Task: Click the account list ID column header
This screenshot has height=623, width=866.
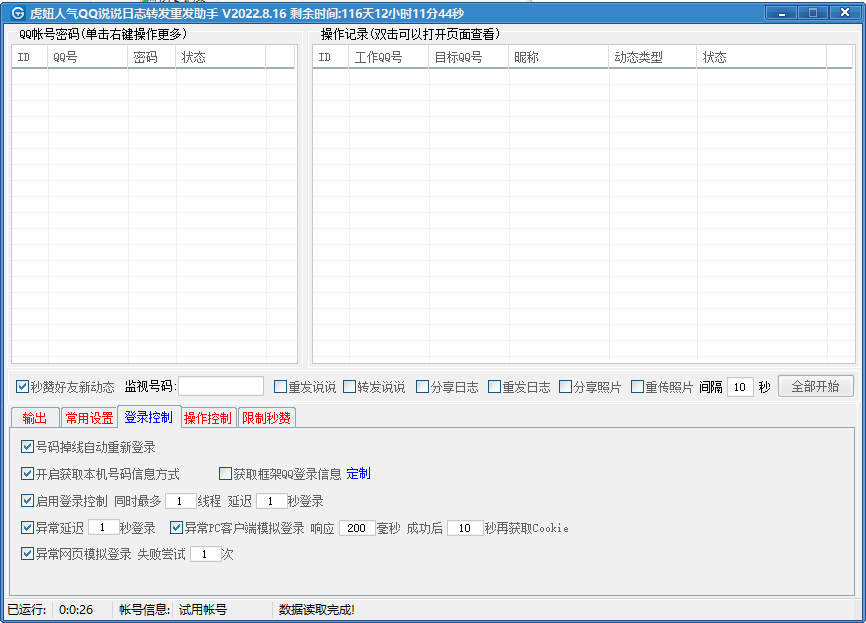Action: click(x=30, y=57)
